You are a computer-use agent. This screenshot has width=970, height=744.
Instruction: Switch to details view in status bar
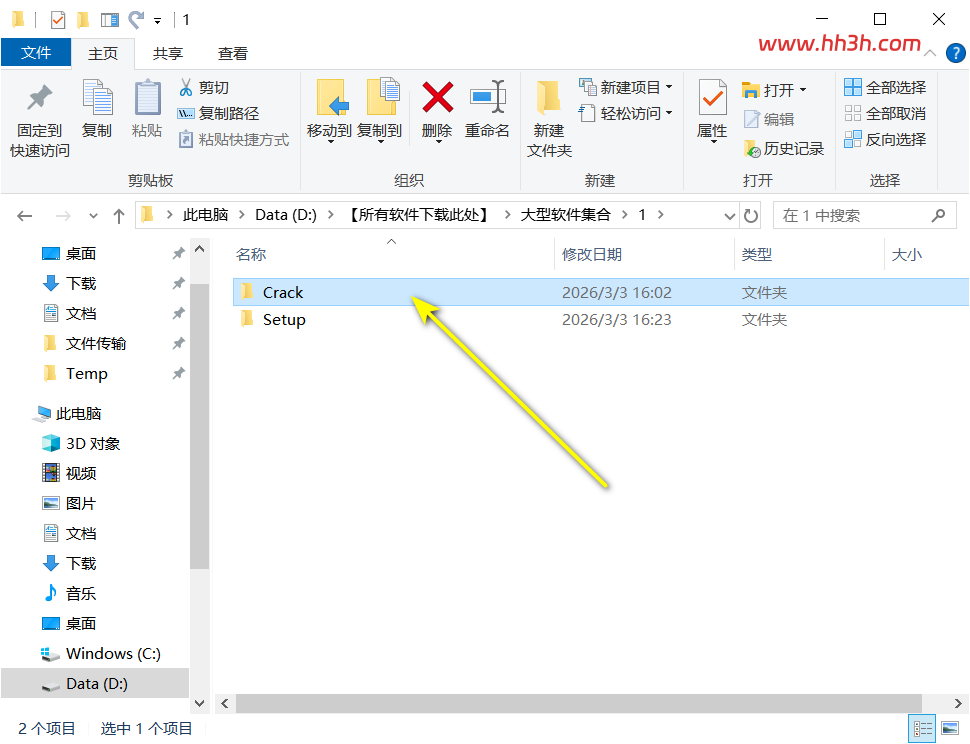point(922,729)
